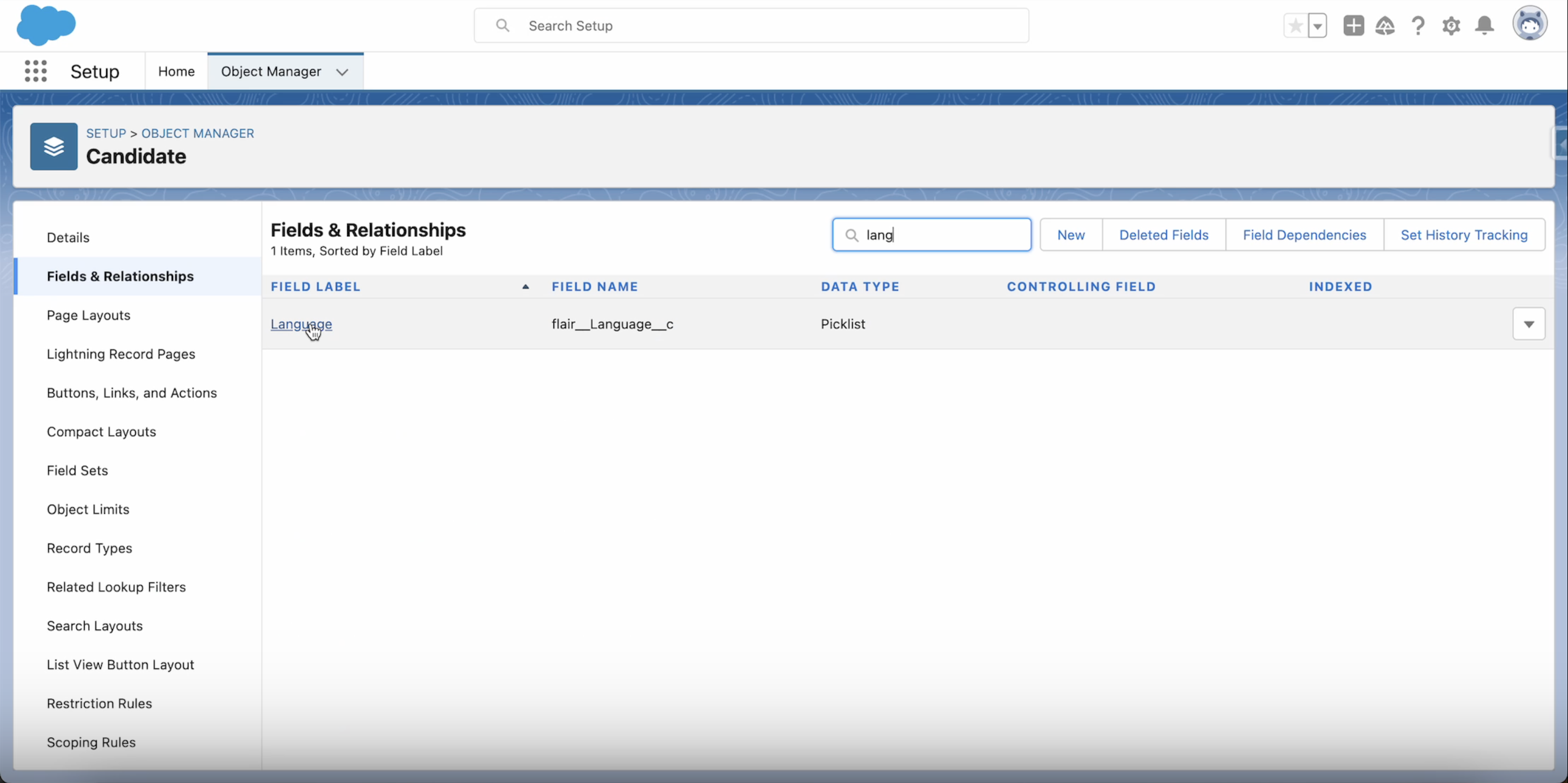This screenshot has height=783, width=1568.
Task: Click the Search Setup input field
Action: pyautogui.click(x=751, y=25)
